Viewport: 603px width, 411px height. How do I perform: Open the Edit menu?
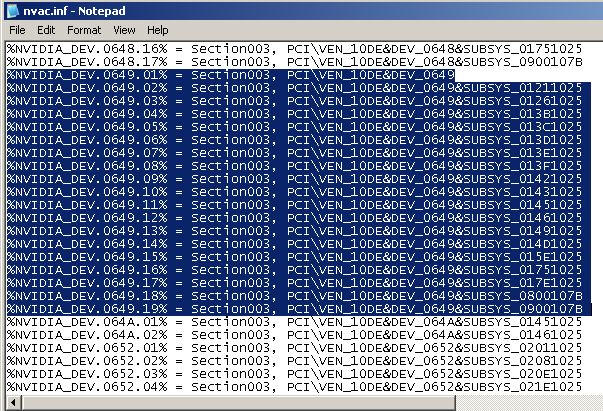pyautogui.click(x=46, y=30)
